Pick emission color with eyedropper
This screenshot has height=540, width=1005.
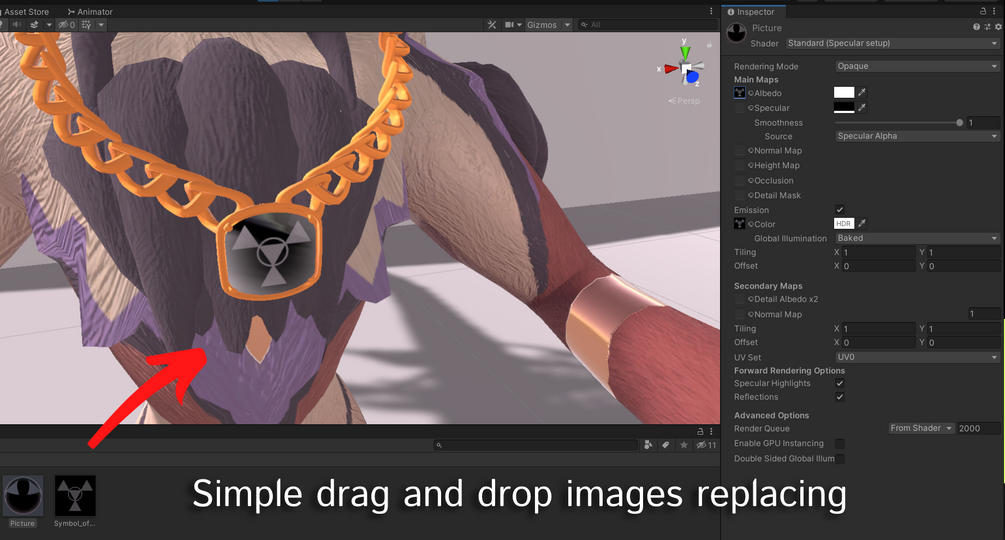pos(862,224)
